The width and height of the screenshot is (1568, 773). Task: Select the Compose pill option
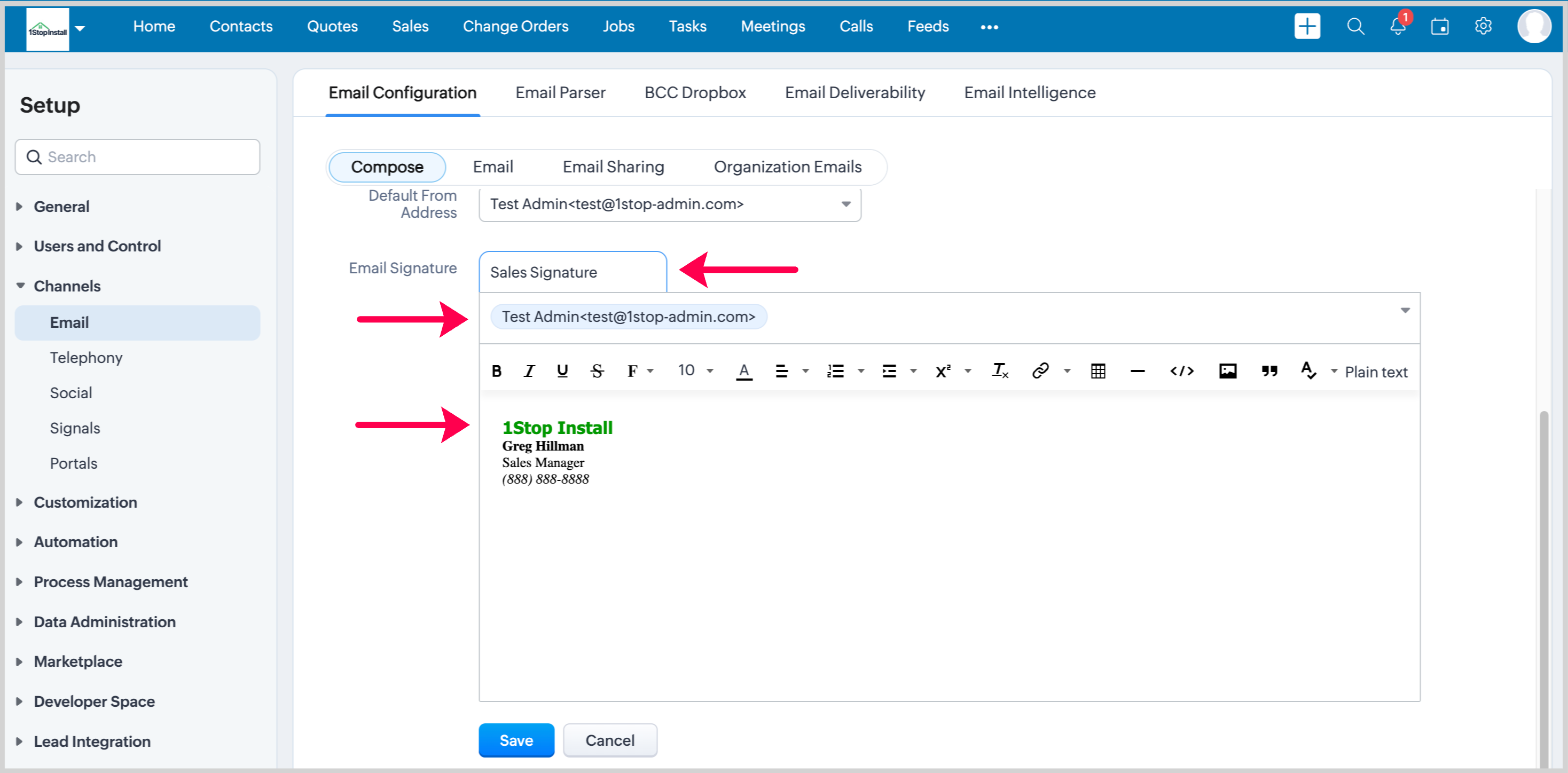click(387, 167)
